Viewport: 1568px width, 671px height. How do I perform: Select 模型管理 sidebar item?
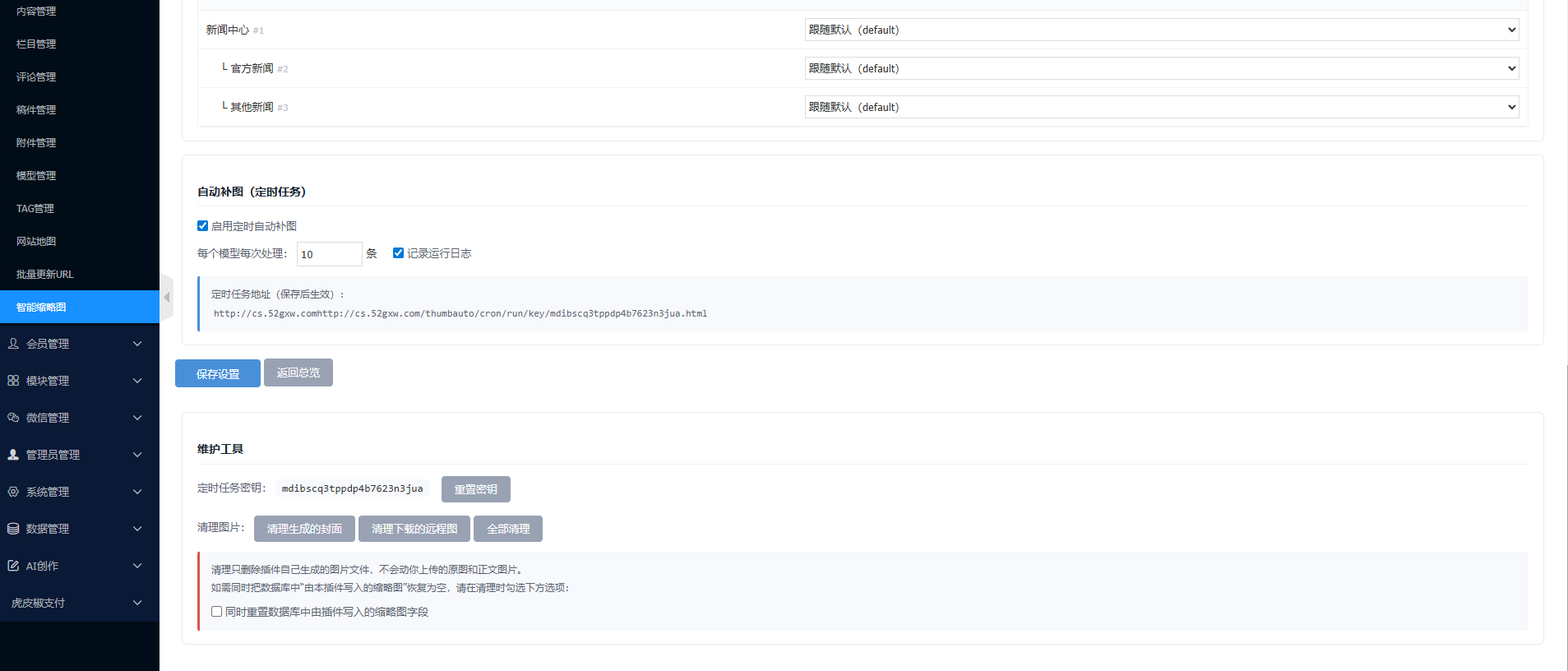80,175
